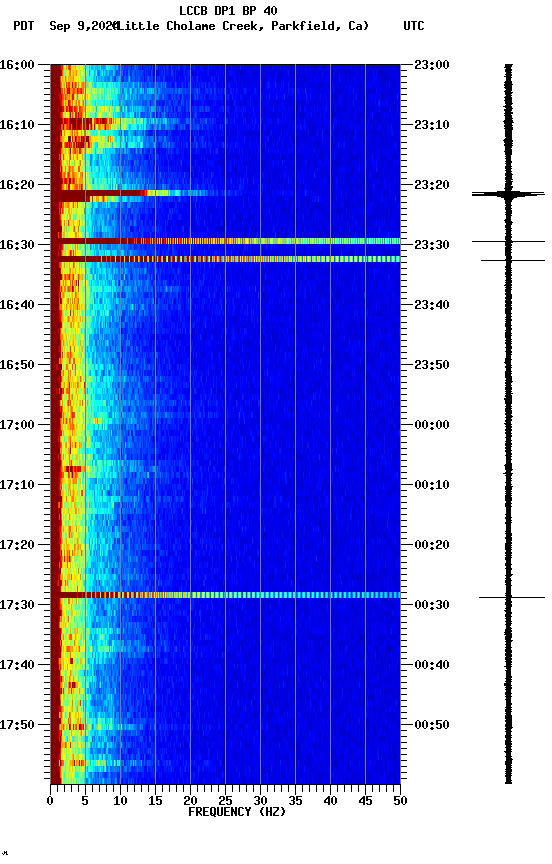Image resolution: width=552 pixels, height=864 pixels.
Task: Click the '17:10' PDT time label
Action: [x=17, y=485]
